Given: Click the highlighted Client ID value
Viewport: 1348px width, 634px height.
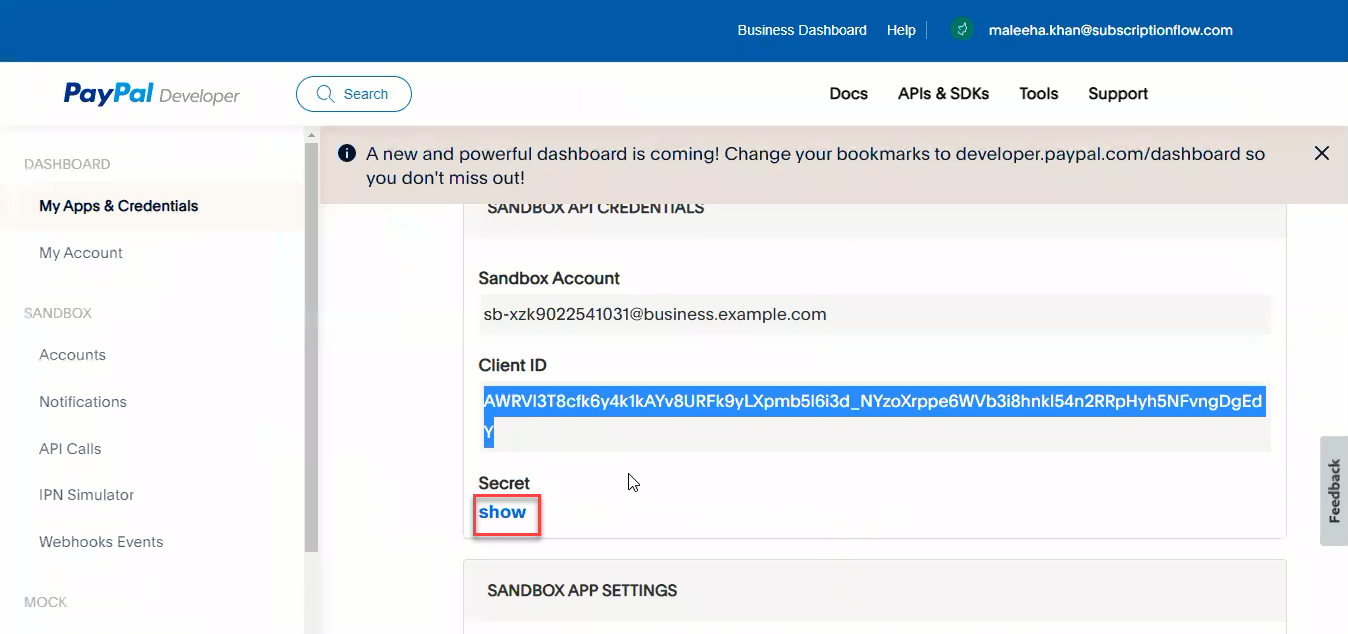Looking at the screenshot, I should click(873, 417).
